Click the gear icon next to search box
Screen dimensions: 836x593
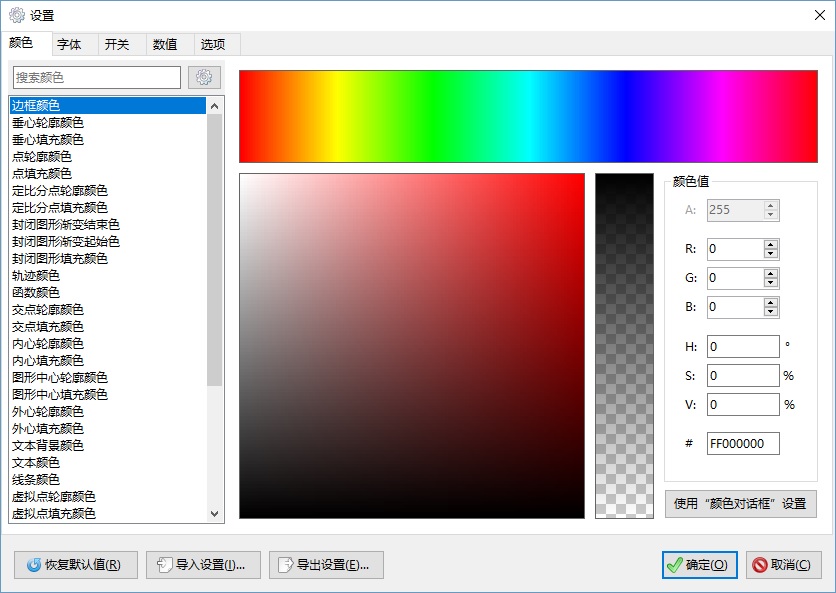pyautogui.click(x=204, y=78)
